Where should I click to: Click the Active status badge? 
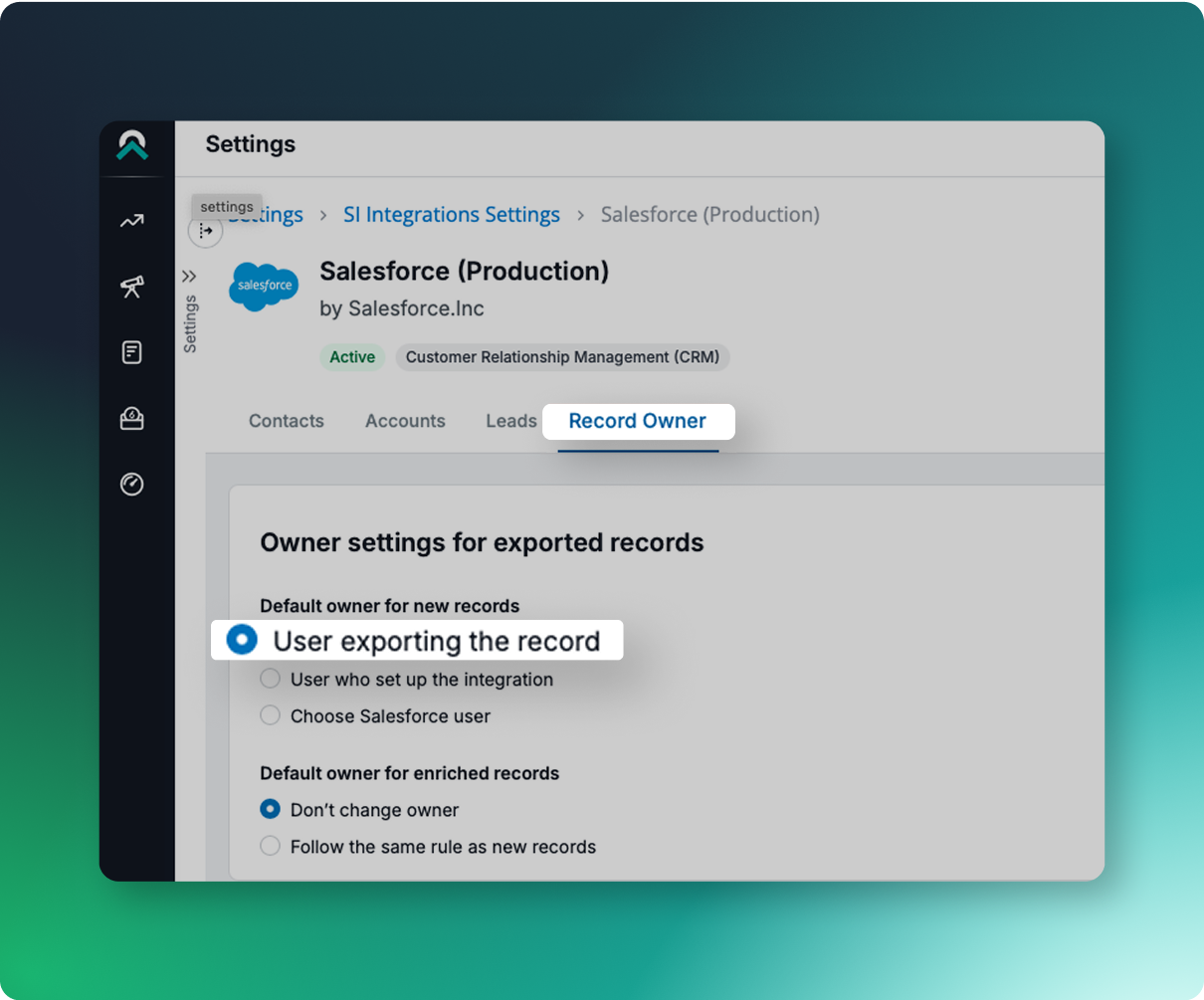coord(352,357)
